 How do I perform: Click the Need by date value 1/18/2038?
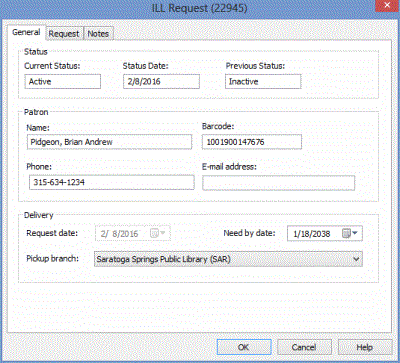[312, 234]
